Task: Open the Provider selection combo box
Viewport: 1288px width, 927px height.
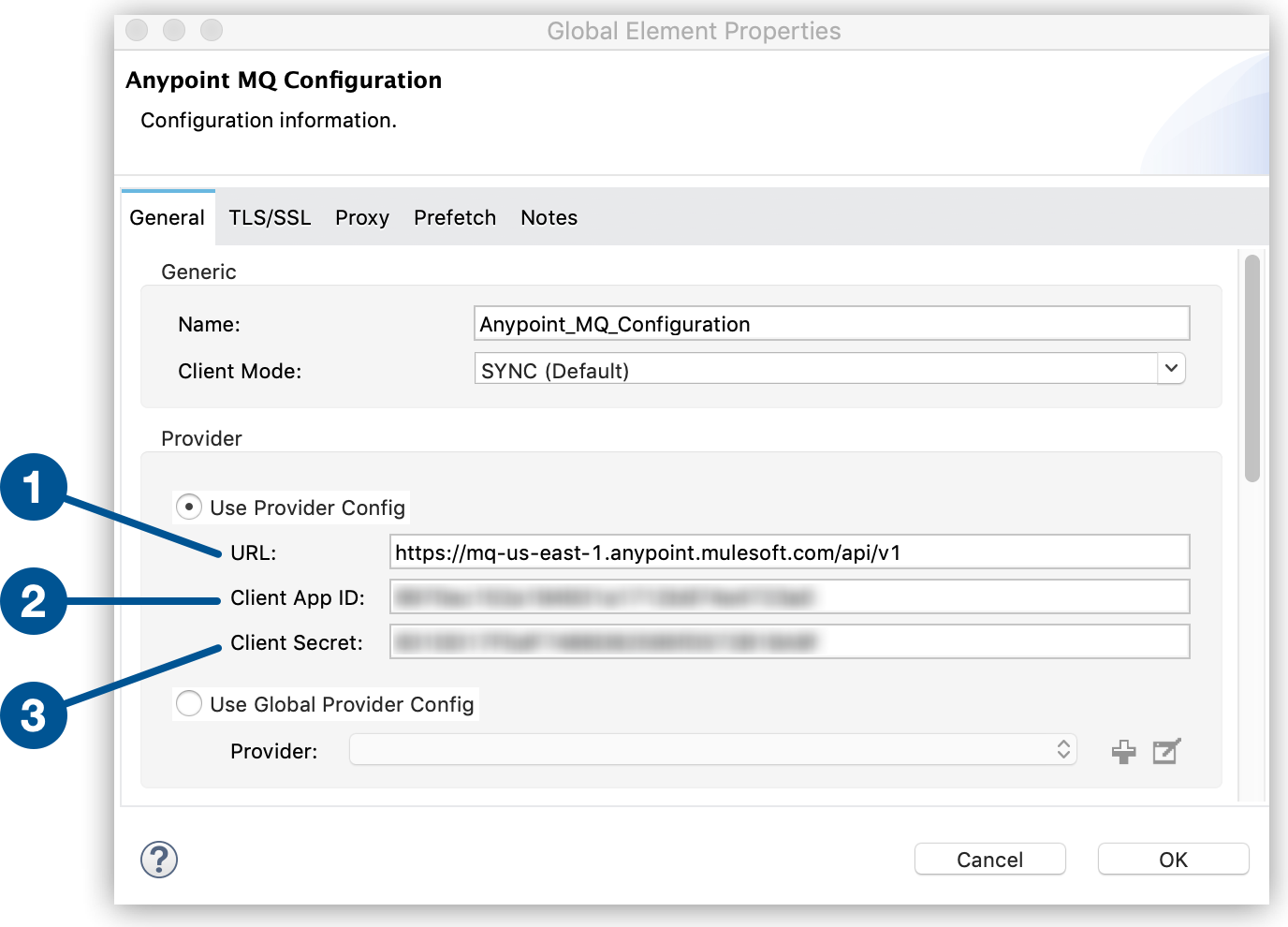Action: coord(711,749)
